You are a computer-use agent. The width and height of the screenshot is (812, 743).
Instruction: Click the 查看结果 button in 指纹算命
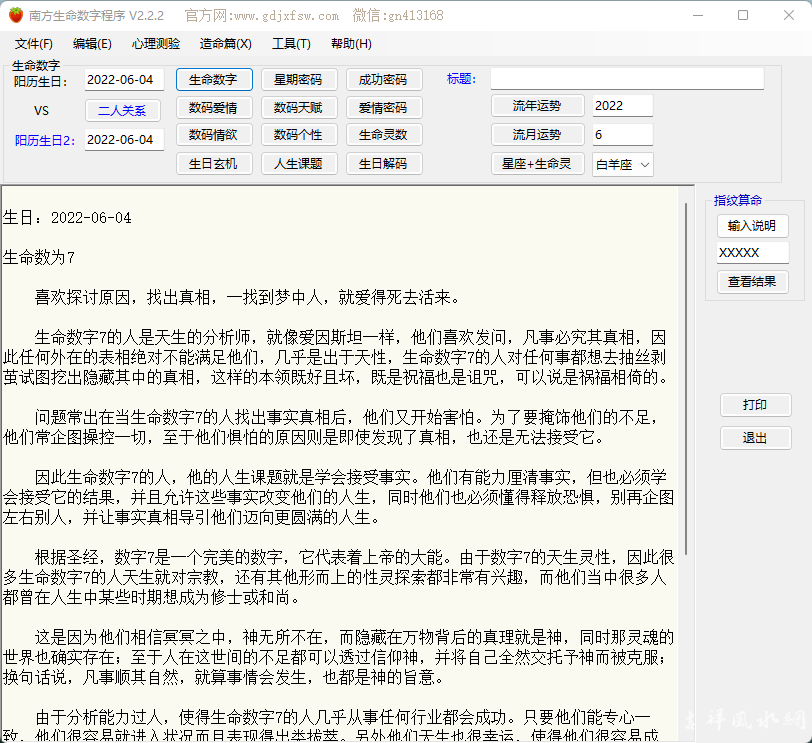tap(752, 282)
